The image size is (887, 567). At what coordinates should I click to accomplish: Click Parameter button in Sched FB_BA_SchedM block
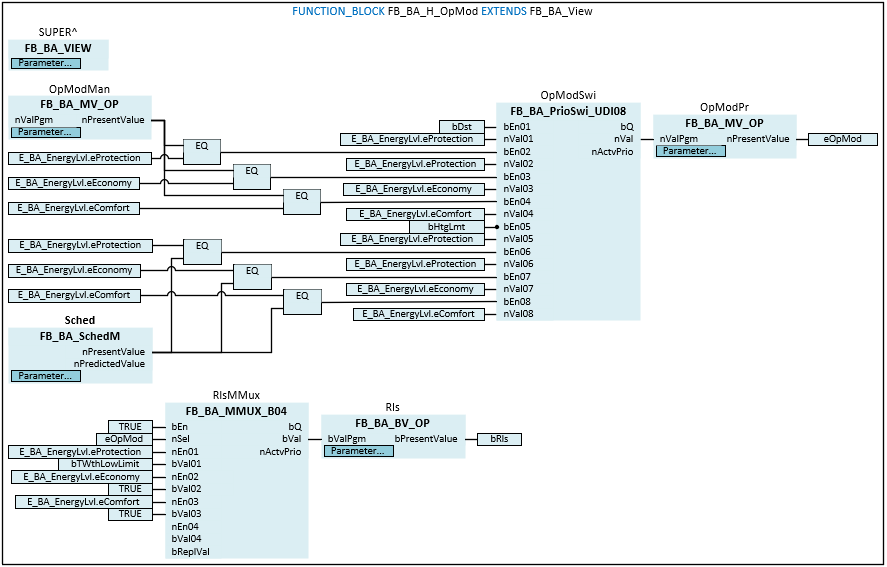[x=46, y=376]
